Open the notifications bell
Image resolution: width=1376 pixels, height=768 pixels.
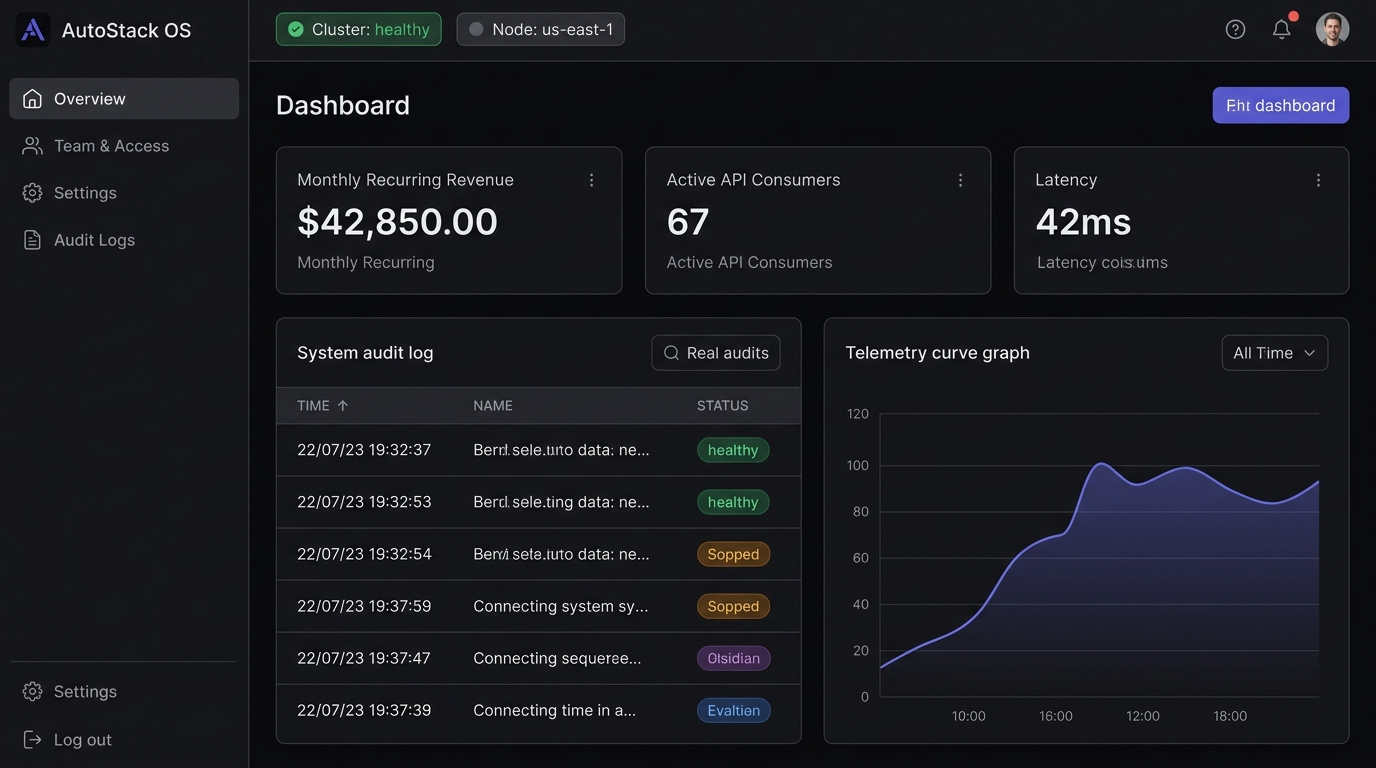coord(1281,29)
